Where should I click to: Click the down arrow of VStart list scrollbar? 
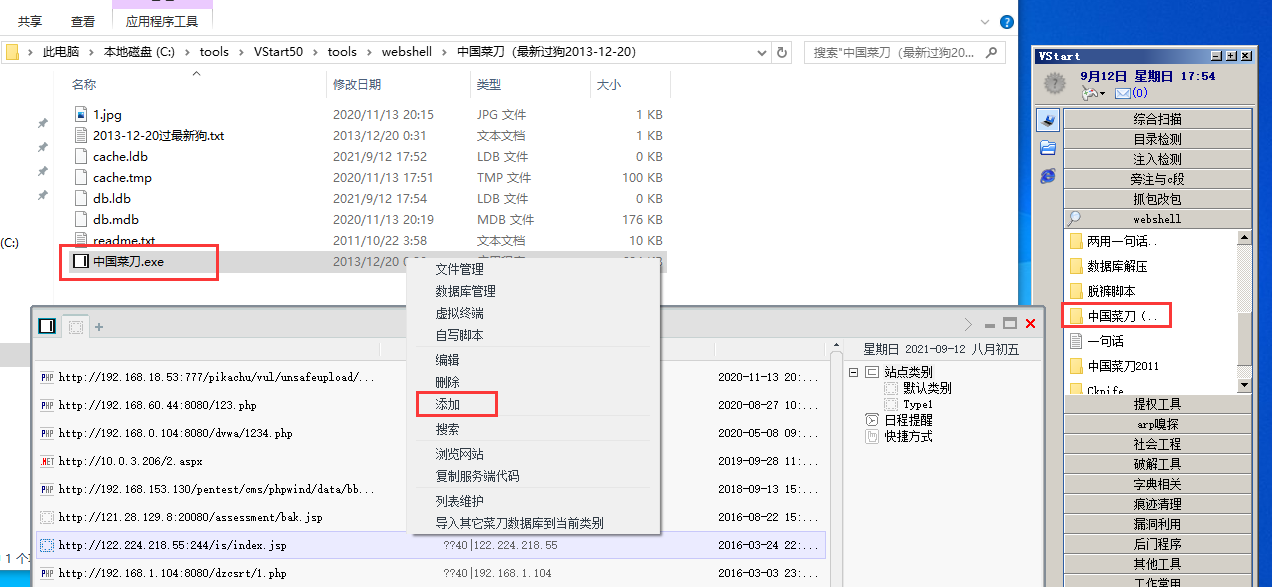click(1244, 385)
